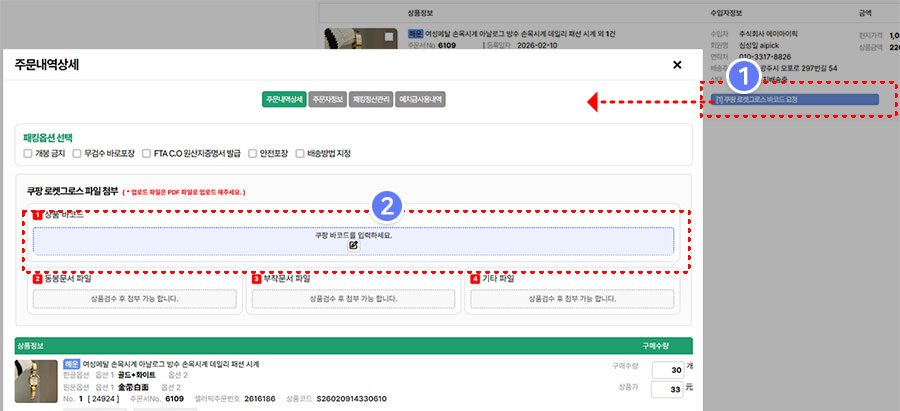Select the 주문내역상세 tab
Screen dimensions: 900x411
point(283,100)
